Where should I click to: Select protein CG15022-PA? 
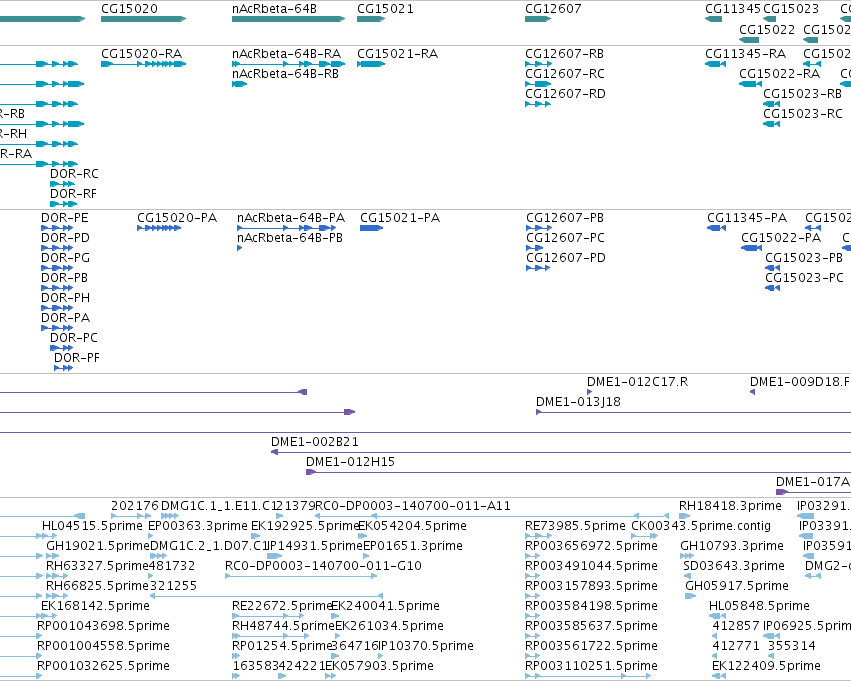coord(752,248)
